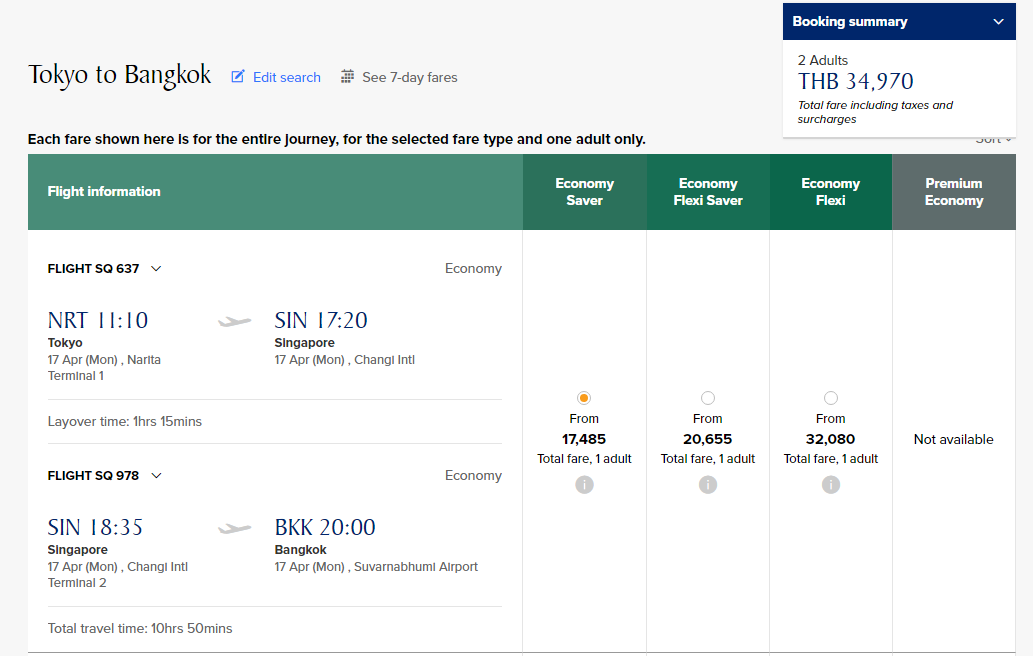Select Economy Flexi Saver 20,655 radio button
1033x656 pixels.
click(x=708, y=398)
